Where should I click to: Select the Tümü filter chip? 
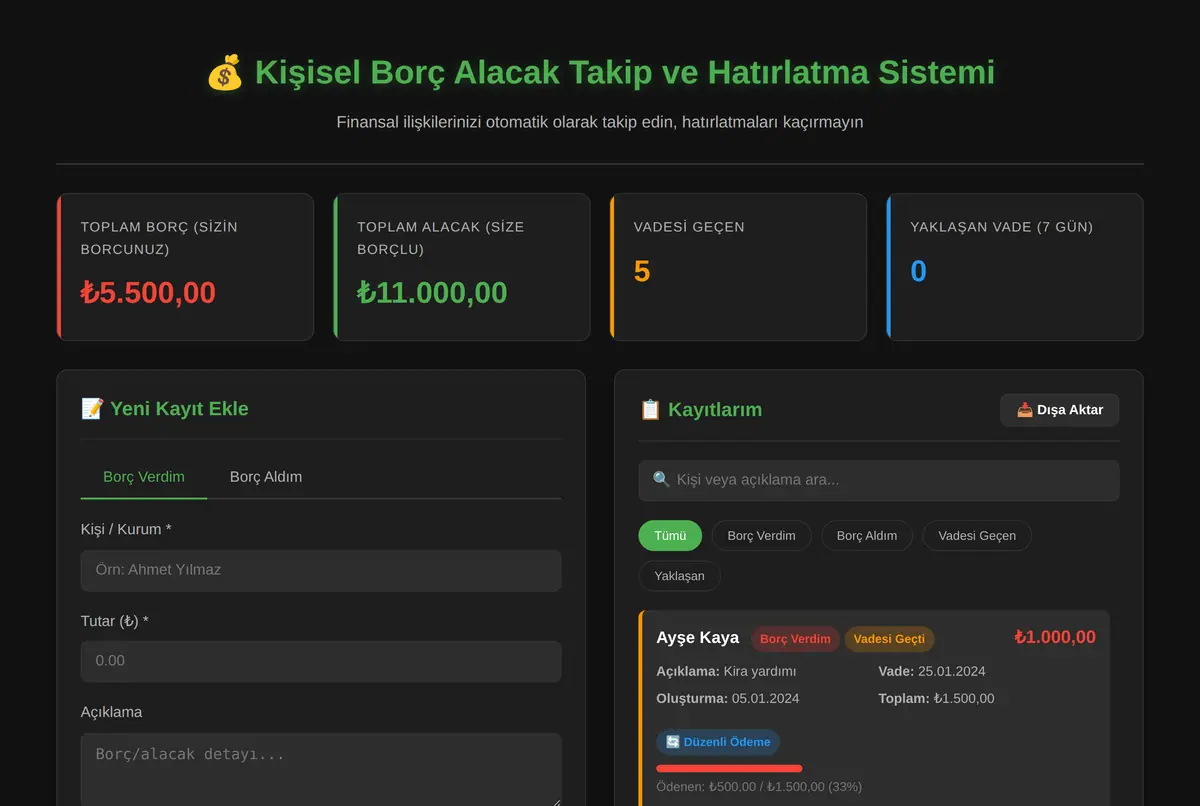[x=670, y=535]
